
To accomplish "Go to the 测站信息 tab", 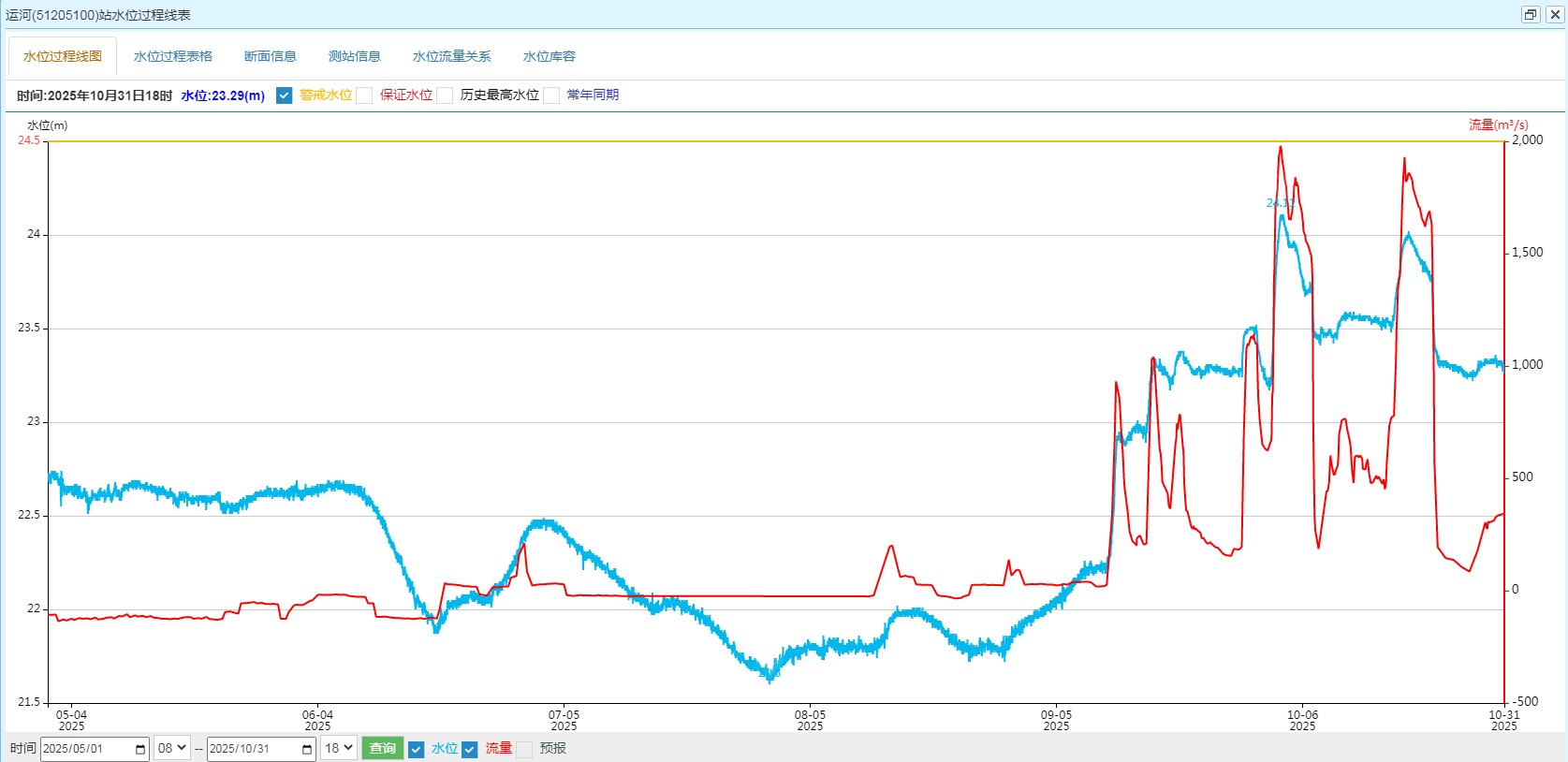I will coord(355,56).
